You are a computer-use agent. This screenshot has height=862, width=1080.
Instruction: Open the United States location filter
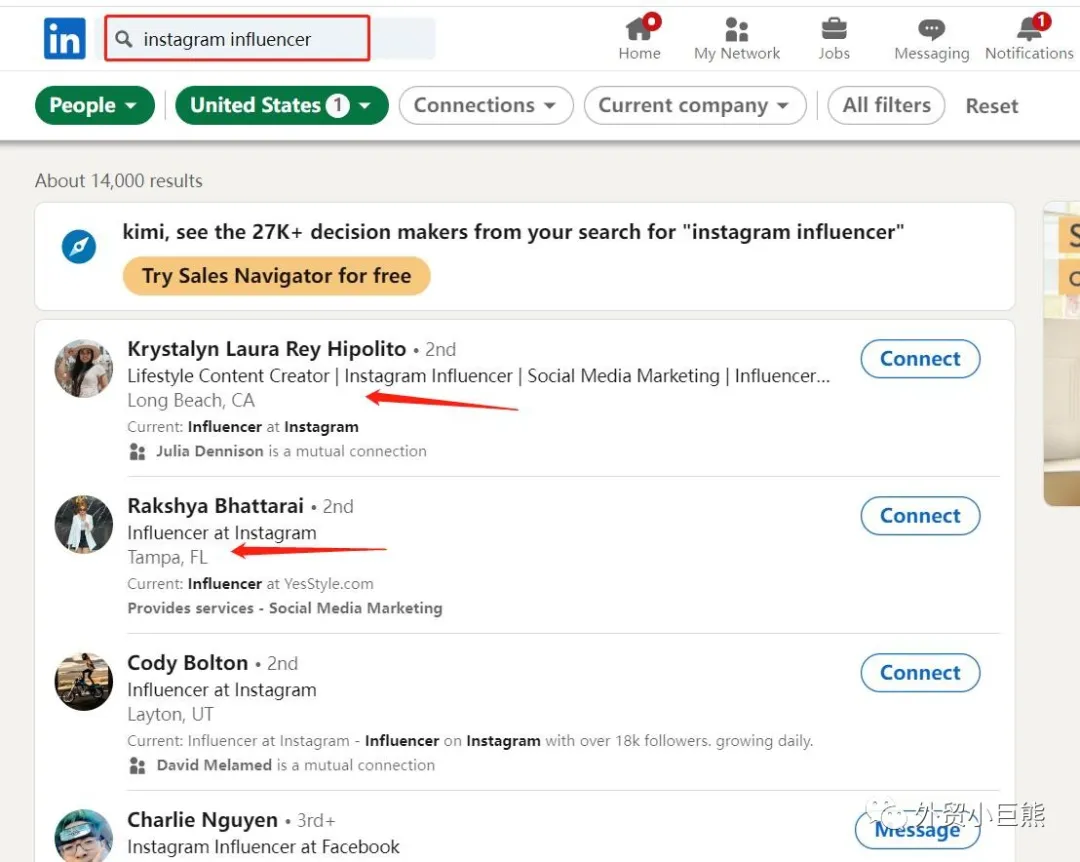click(x=281, y=106)
